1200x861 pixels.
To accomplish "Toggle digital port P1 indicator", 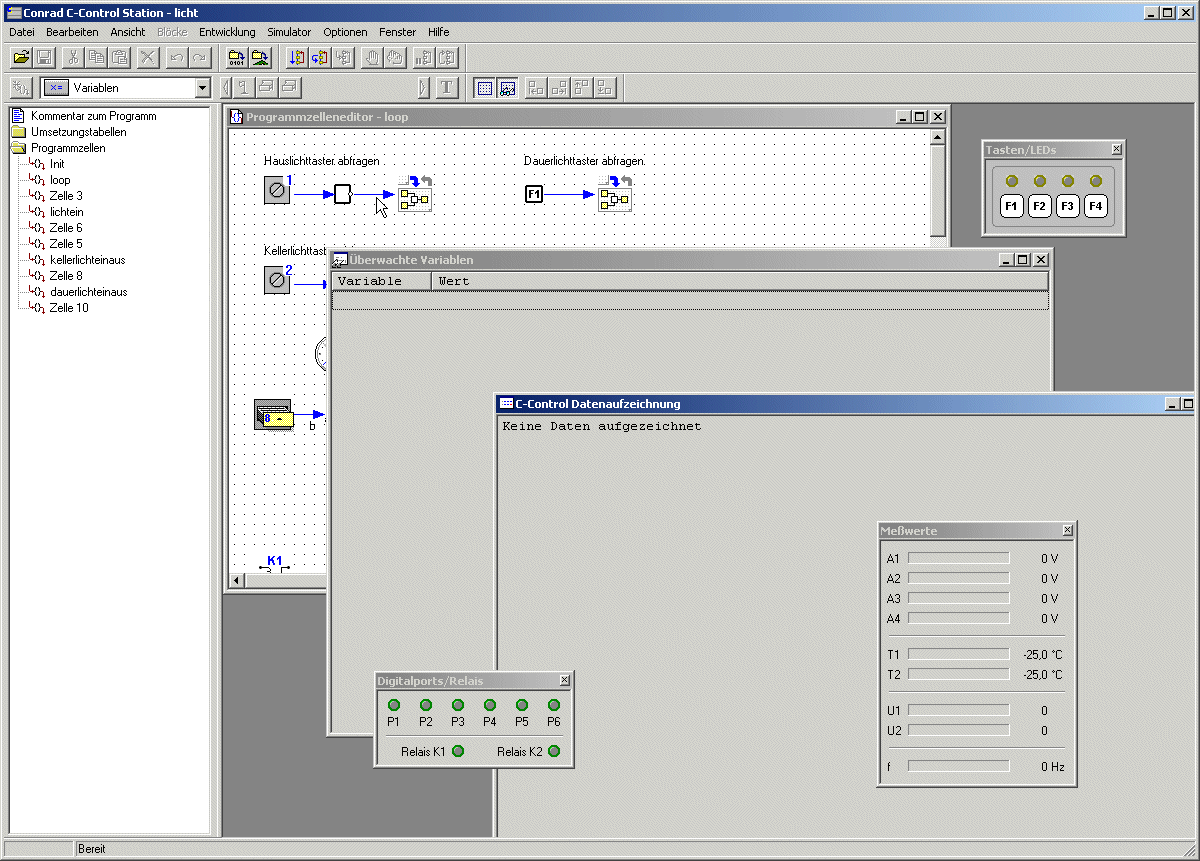I will [x=394, y=705].
